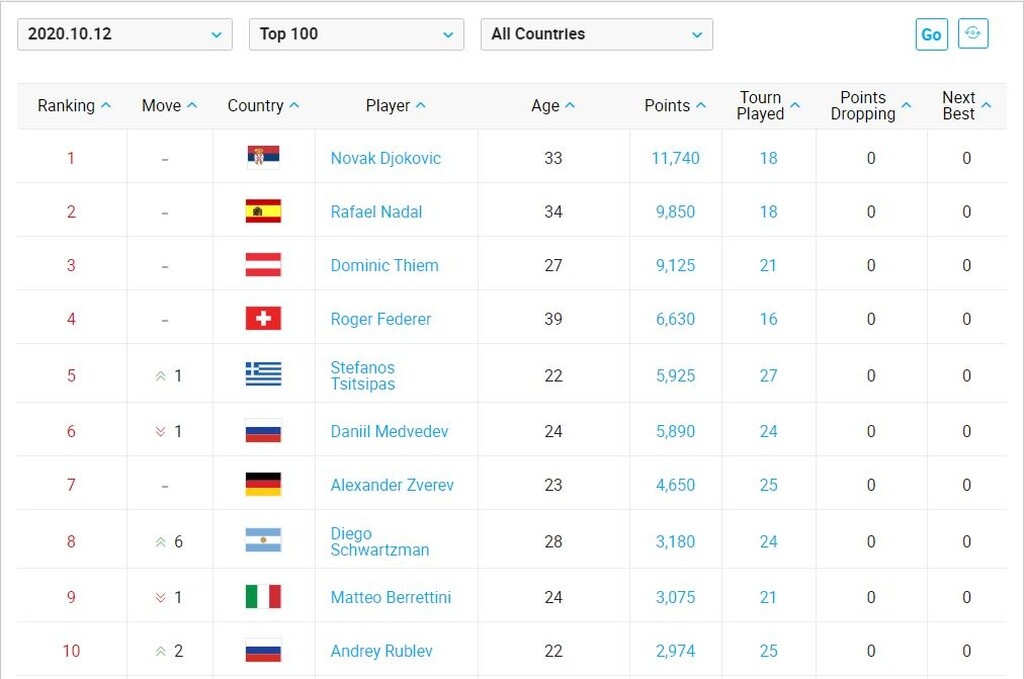Click the Spain flag icon
This screenshot has width=1024, height=679.
263,211
